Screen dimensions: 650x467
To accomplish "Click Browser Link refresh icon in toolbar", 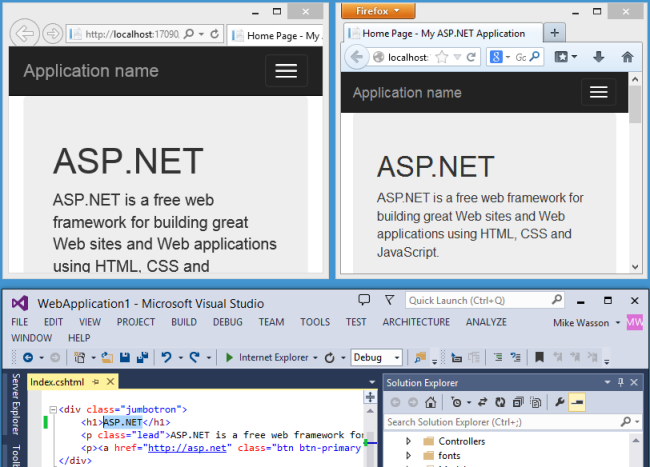I will point(330,357).
